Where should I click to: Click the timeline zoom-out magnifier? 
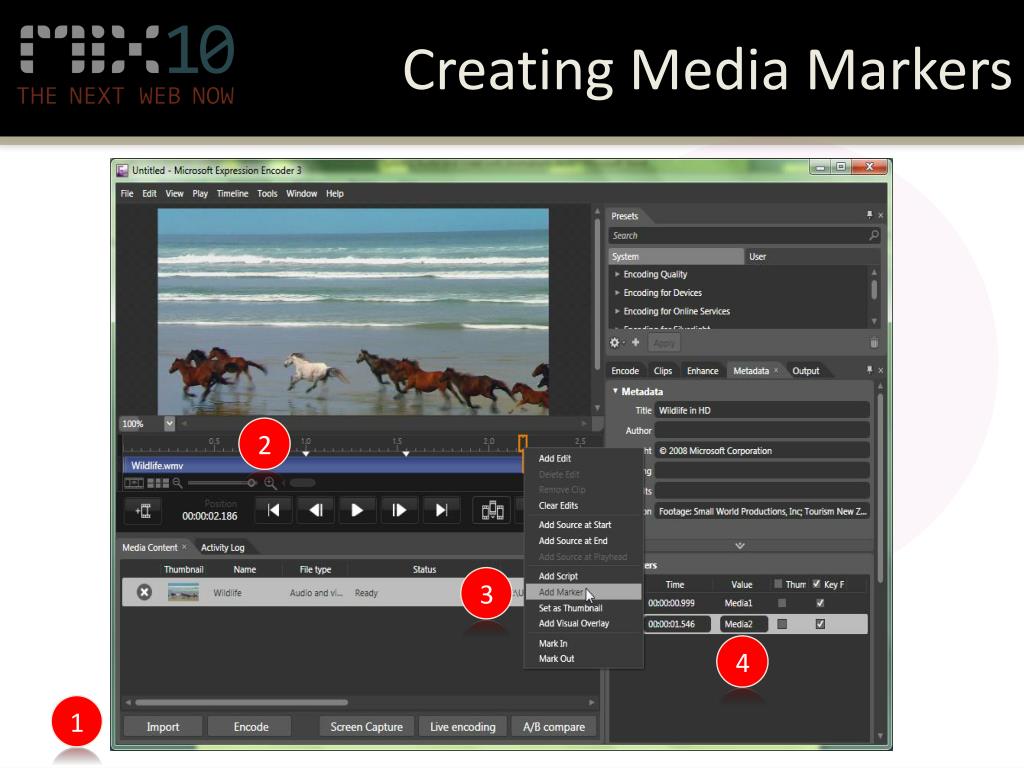(x=178, y=483)
